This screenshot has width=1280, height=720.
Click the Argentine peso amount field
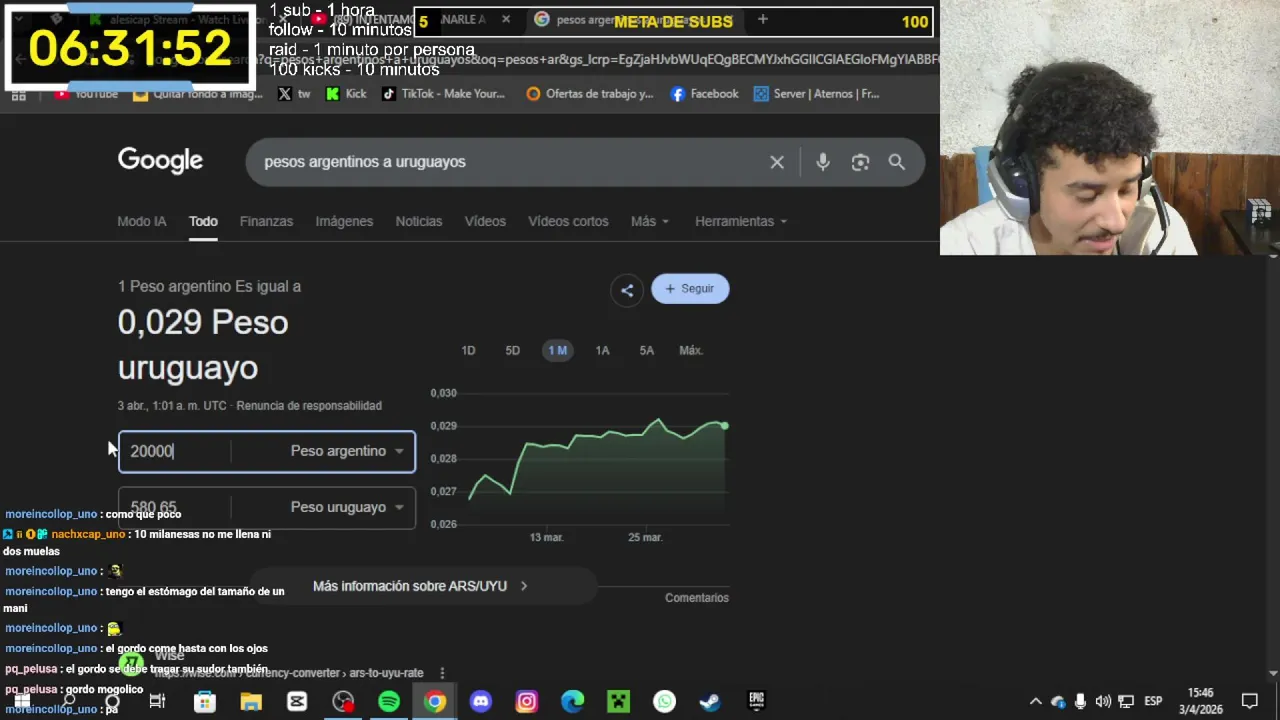(x=175, y=452)
